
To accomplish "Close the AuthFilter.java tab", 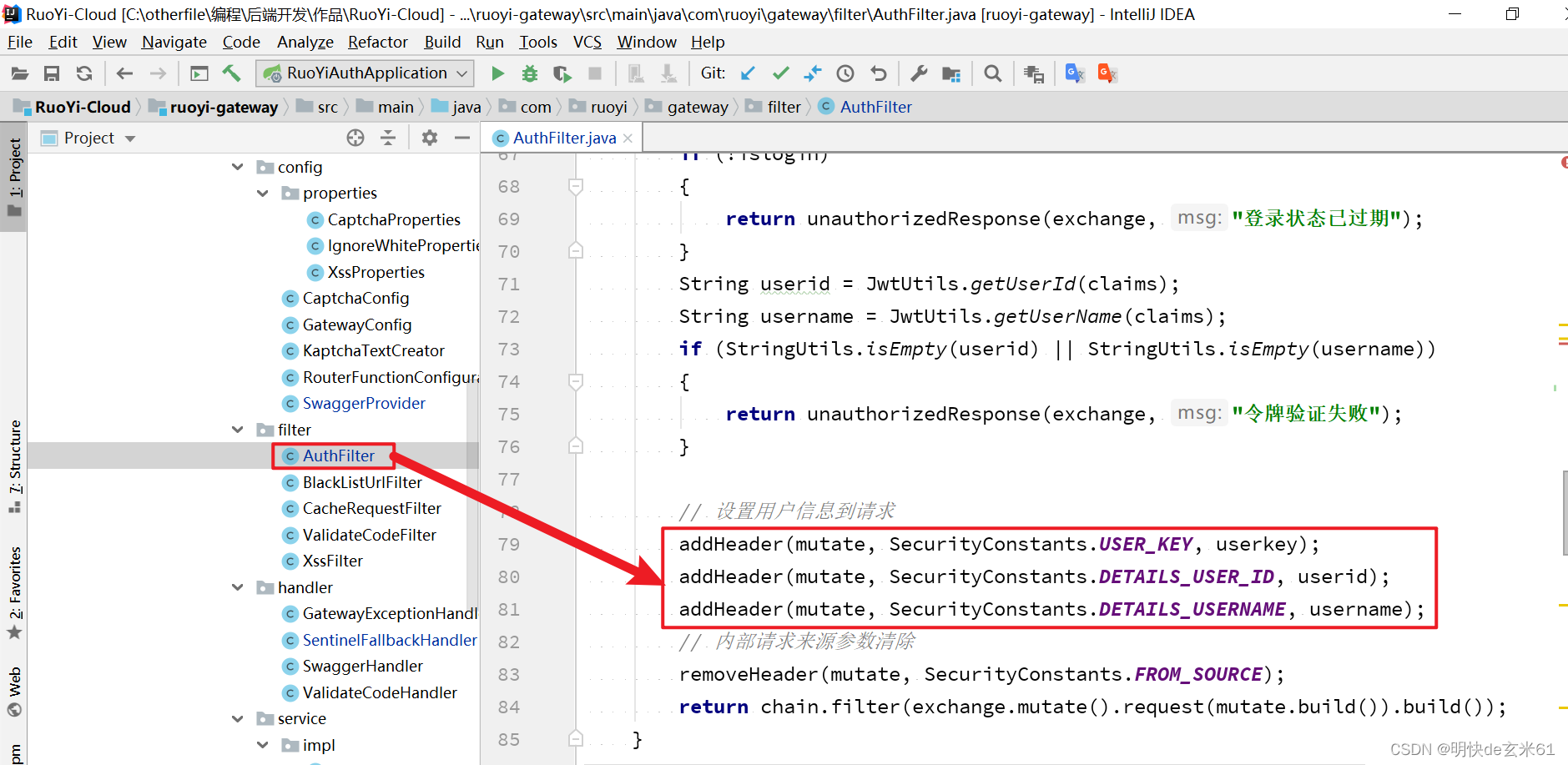I will pos(628,138).
